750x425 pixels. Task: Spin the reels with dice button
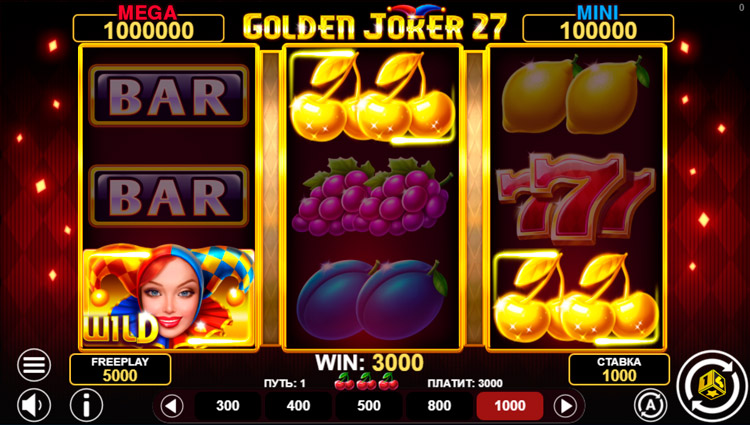click(712, 386)
